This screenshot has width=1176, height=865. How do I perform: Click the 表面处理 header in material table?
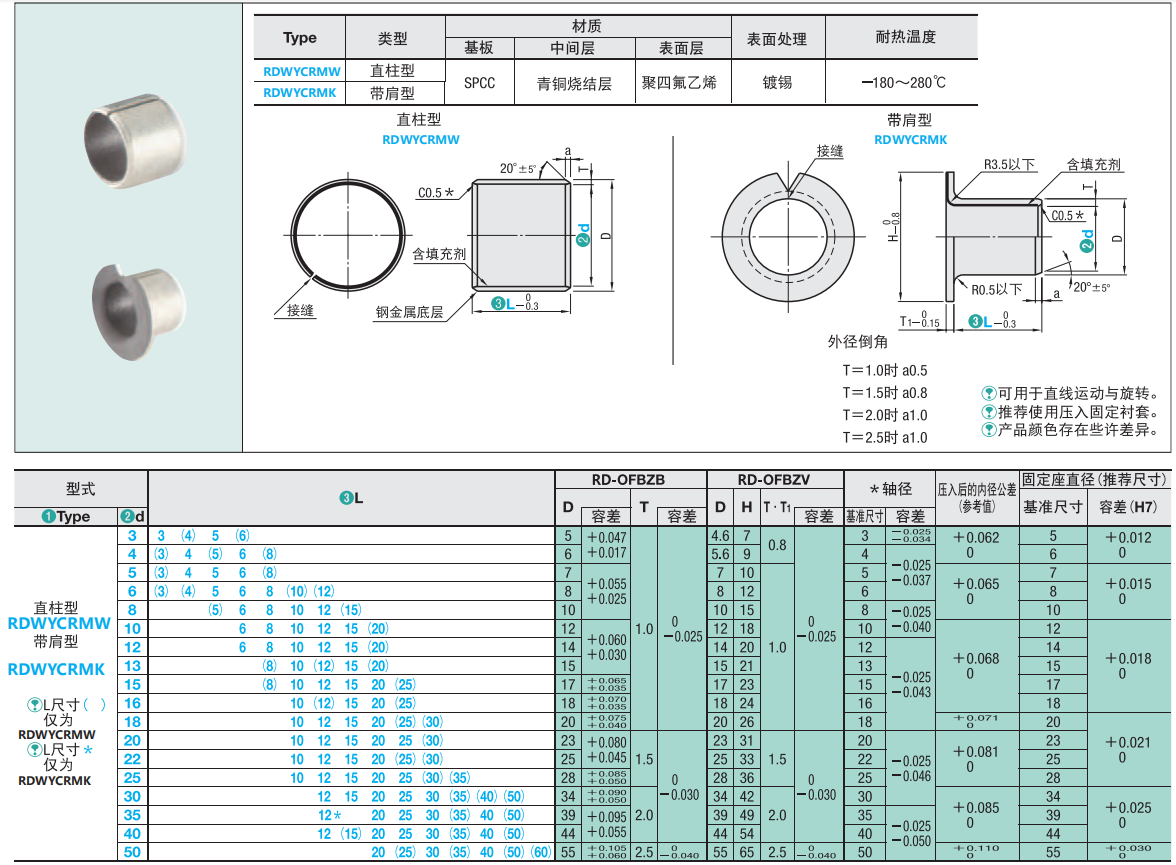pyautogui.click(x=777, y=39)
